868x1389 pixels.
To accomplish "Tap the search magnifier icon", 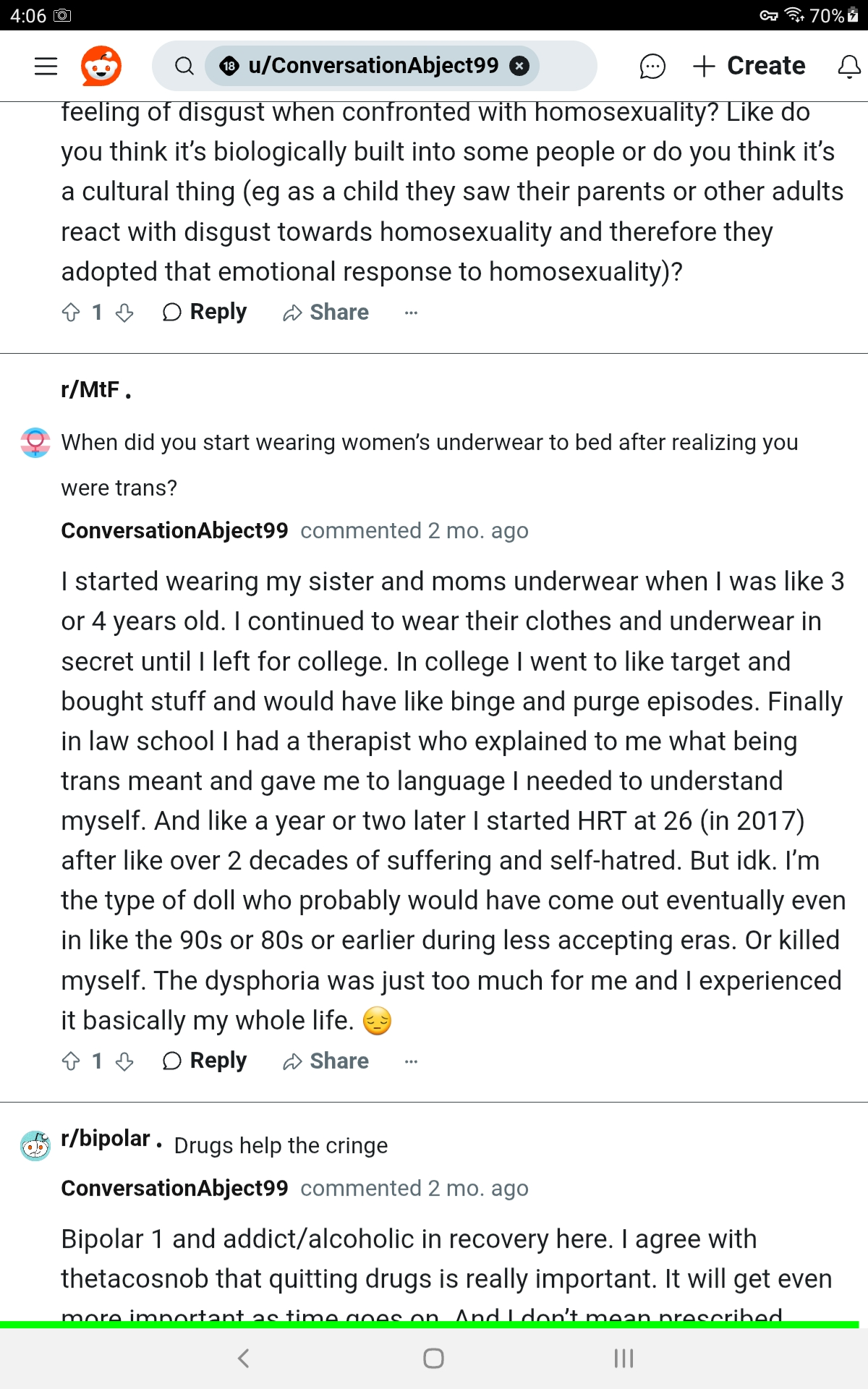I will 184,66.
